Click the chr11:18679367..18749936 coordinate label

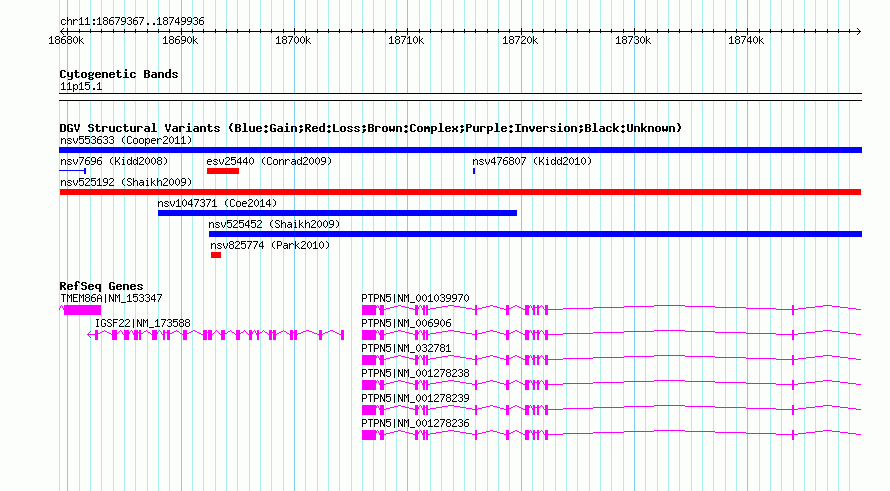(132, 21)
